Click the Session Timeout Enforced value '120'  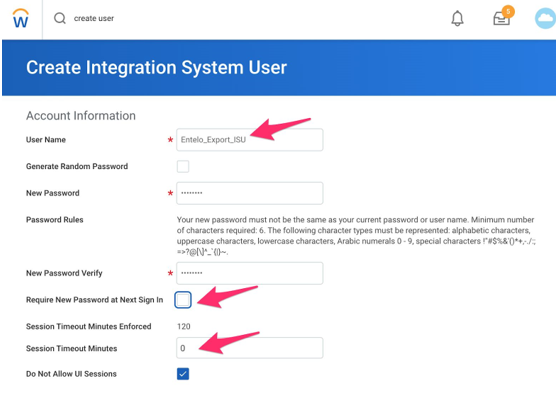point(184,326)
